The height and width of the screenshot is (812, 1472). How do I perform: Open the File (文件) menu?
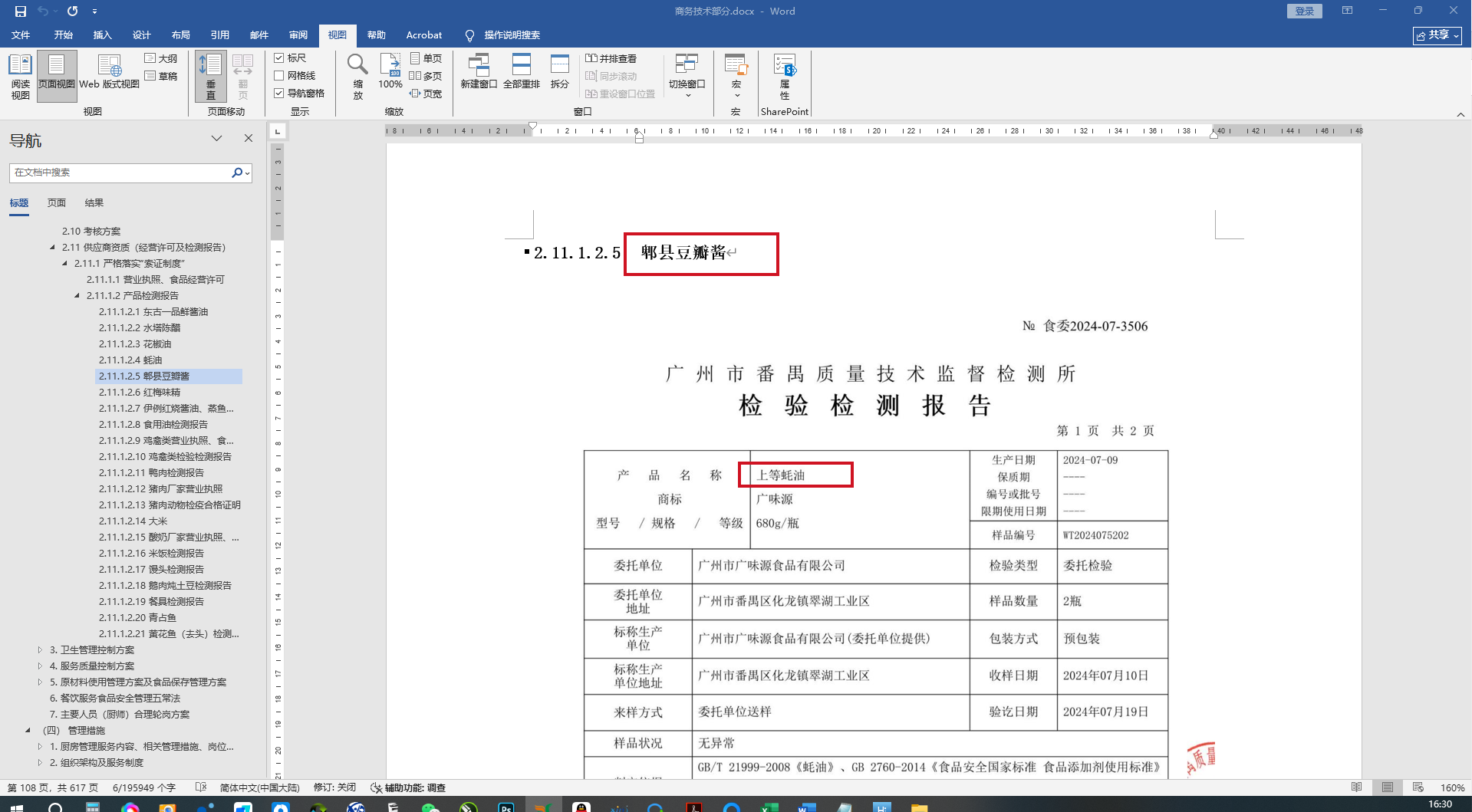(21, 35)
